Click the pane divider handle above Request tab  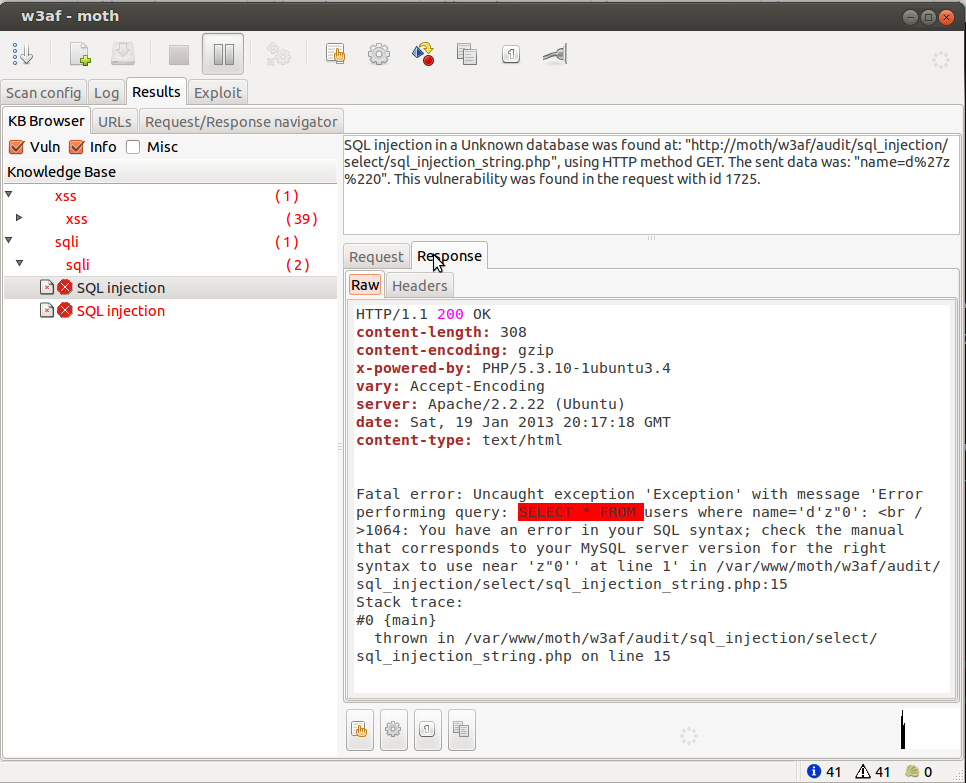(651, 238)
